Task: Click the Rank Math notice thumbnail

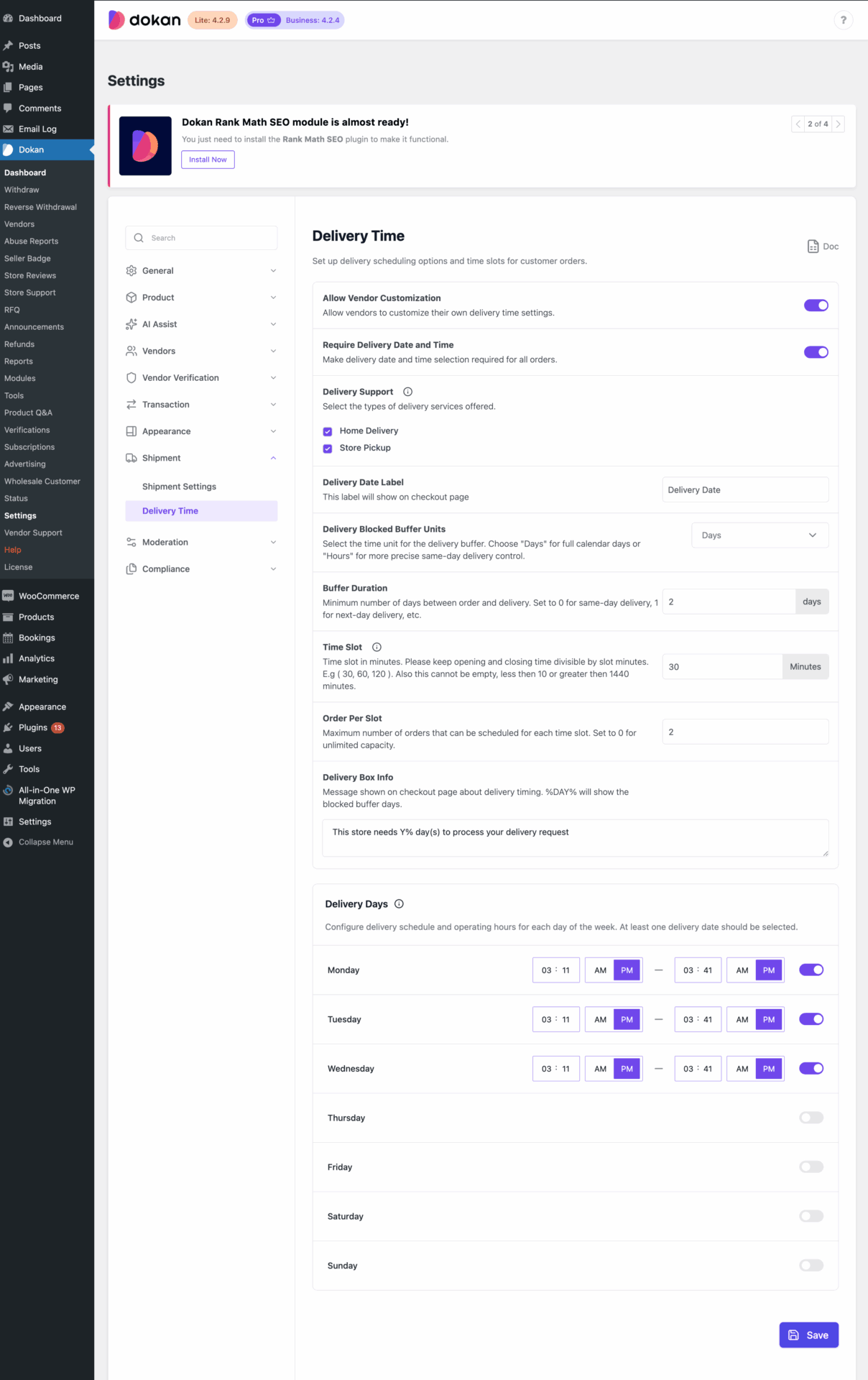Action: click(145, 146)
